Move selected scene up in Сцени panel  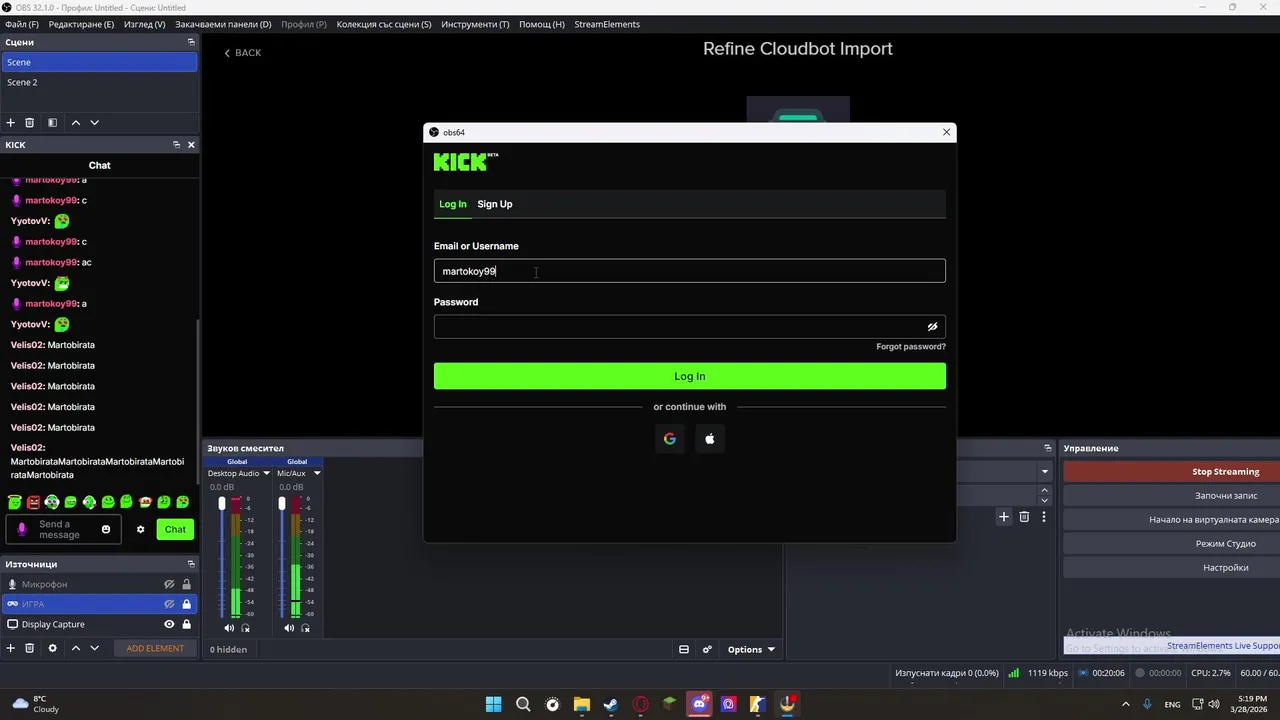pyautogui.click(x=75, y=122)
